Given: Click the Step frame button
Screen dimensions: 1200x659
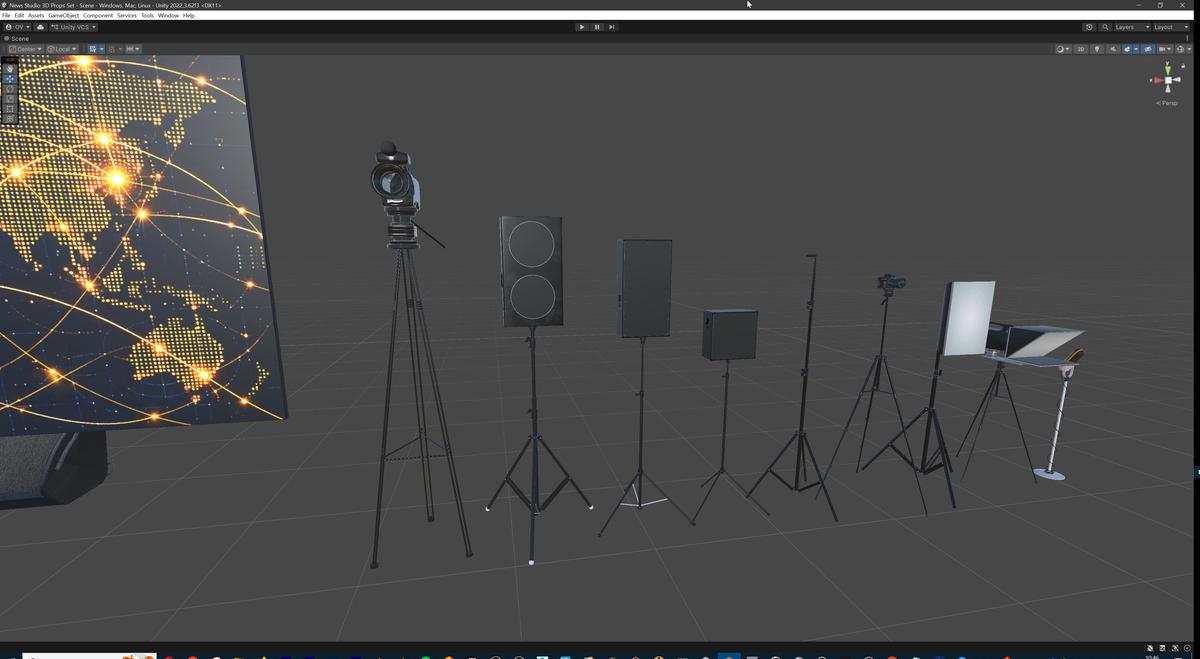Looking at the screenshot, I should [x=612, y=27].
